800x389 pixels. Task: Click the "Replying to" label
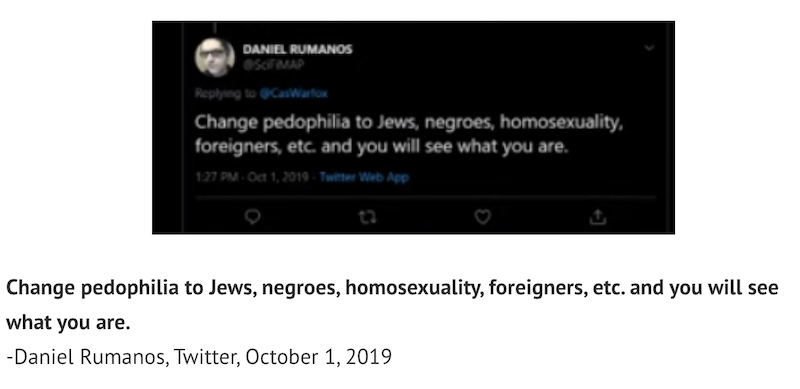(x=225, y=93)
